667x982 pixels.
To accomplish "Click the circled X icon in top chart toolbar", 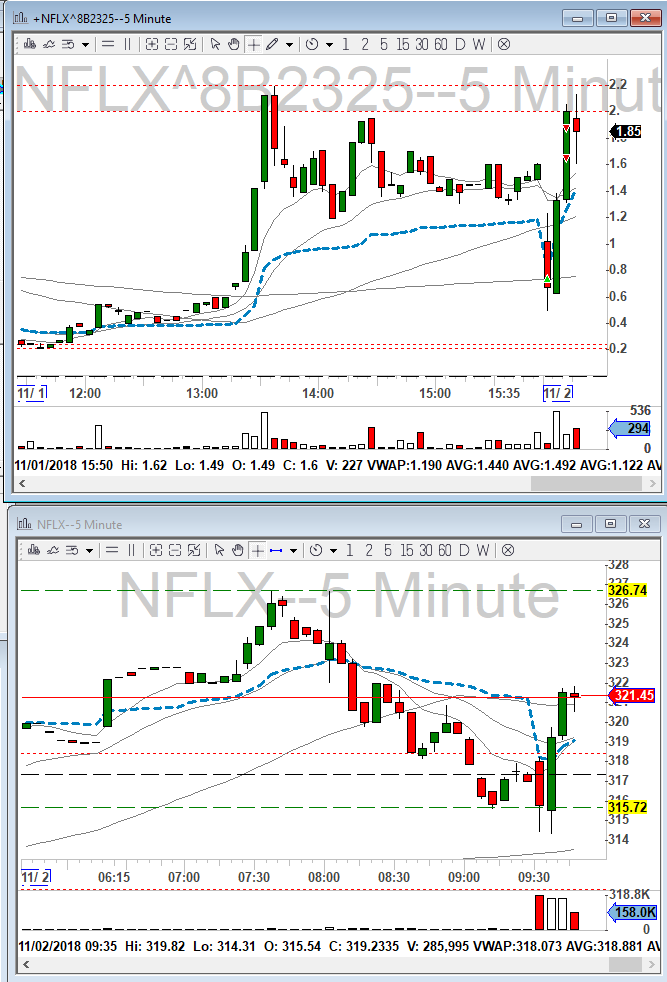I will 504,44.
